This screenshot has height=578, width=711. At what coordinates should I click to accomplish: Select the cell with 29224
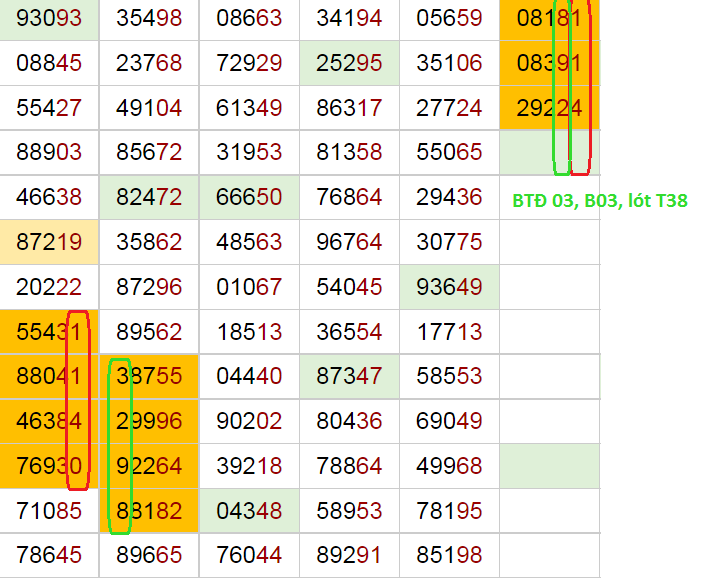coord(548,108)
